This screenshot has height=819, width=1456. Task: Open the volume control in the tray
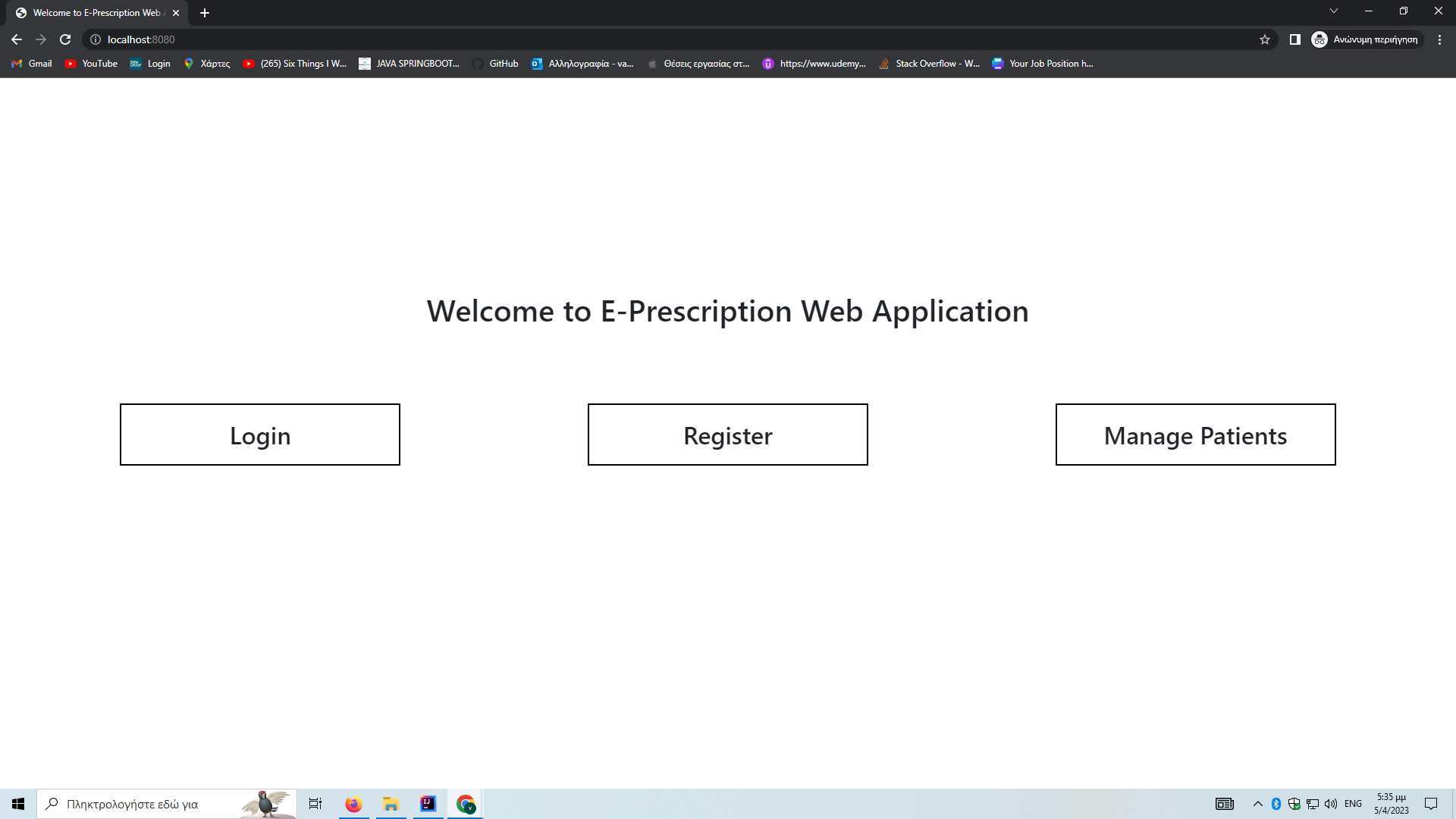(x=1331, y=803)
